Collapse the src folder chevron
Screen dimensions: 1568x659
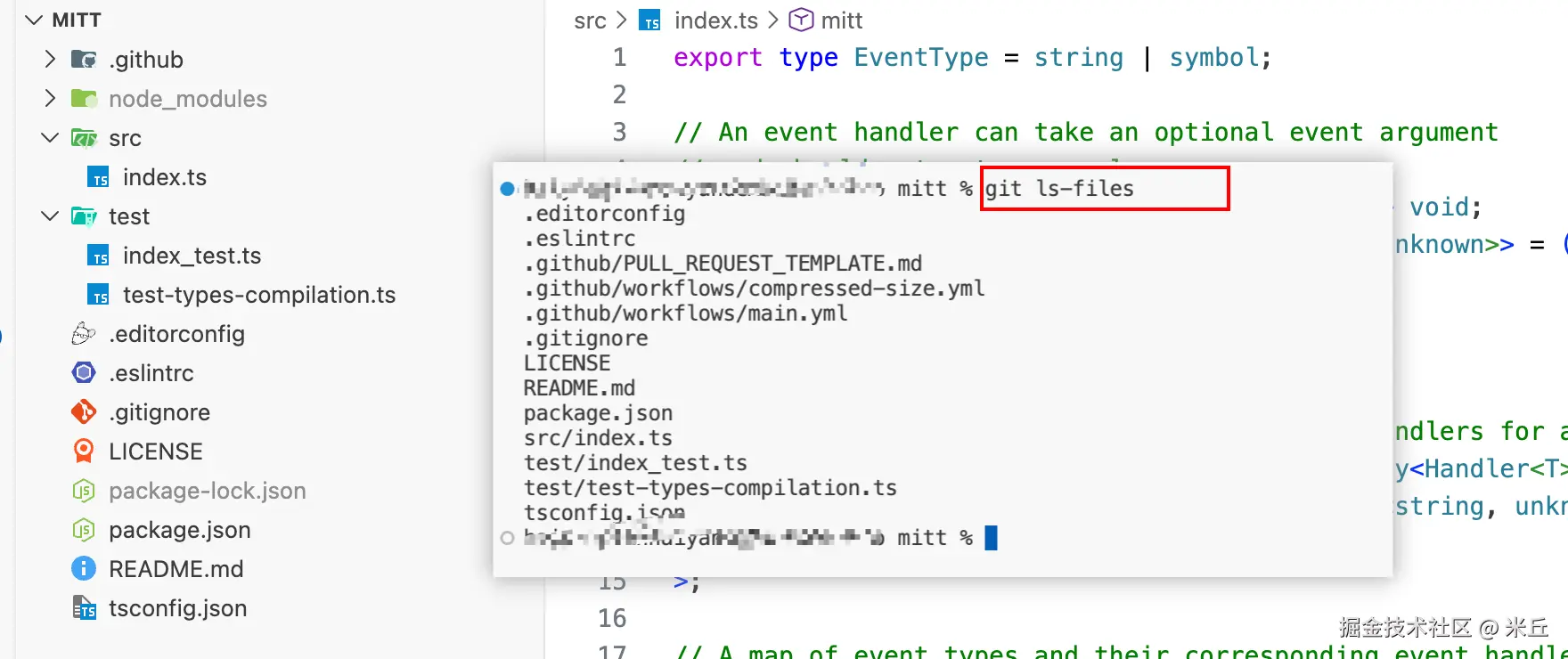(x=50, y=137)
